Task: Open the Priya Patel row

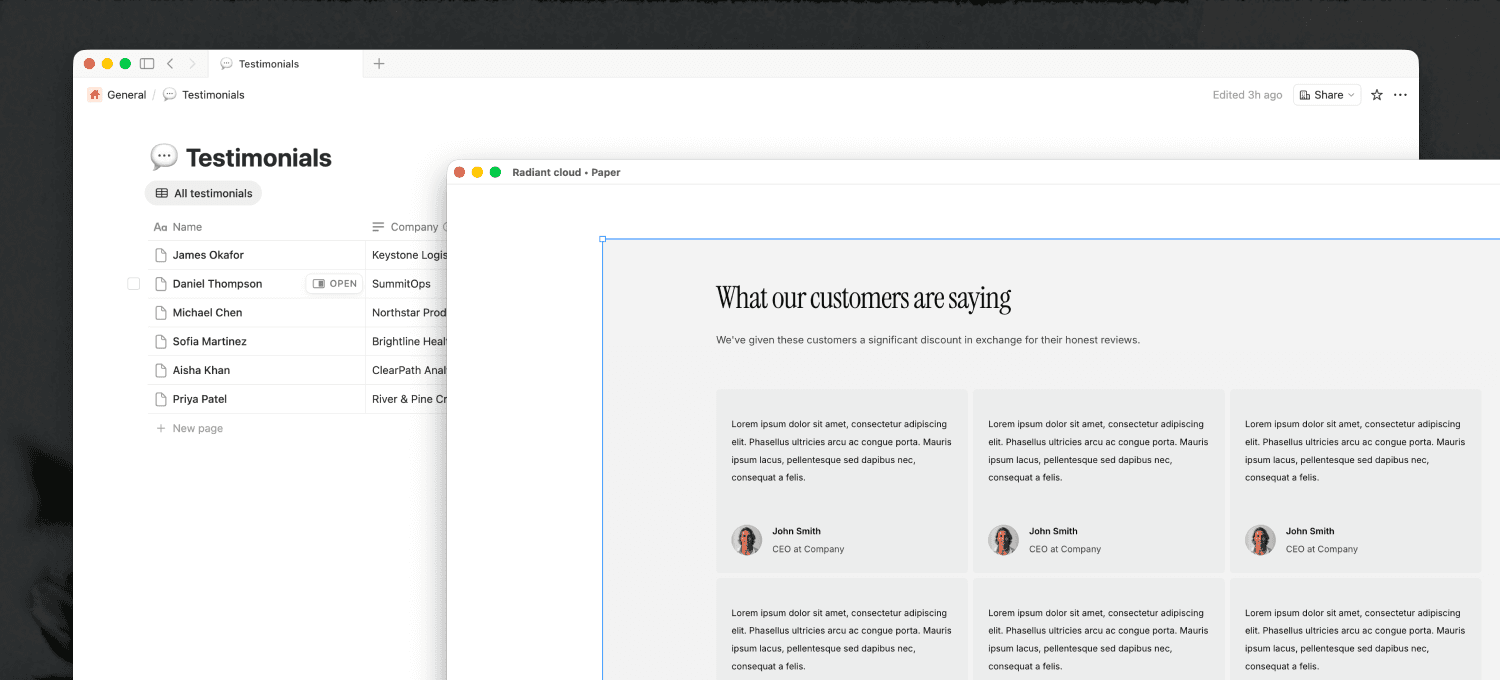Action: [199, 399]
